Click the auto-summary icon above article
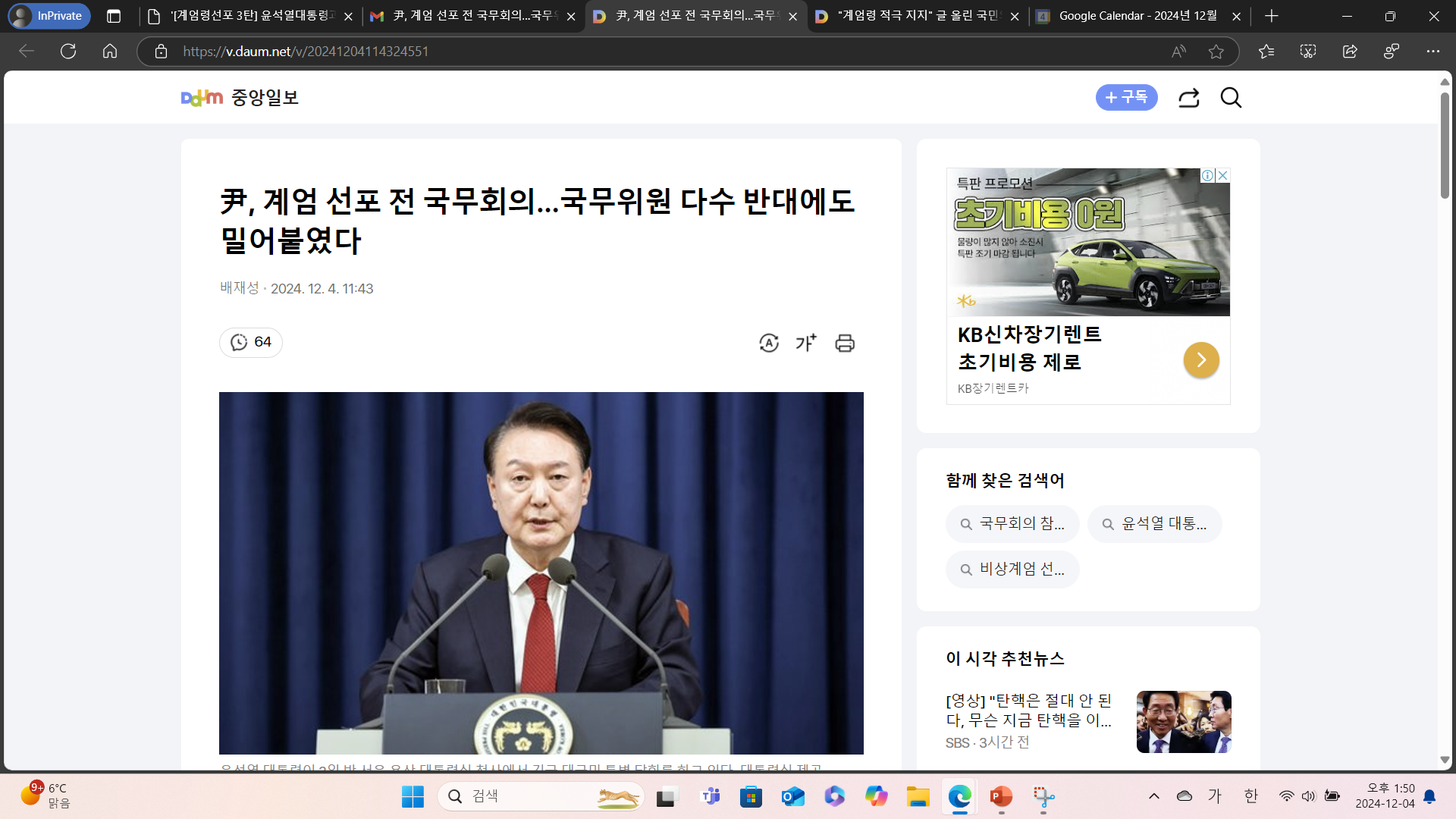Screen dimensions: 1456x819 (x=768, y=343)
